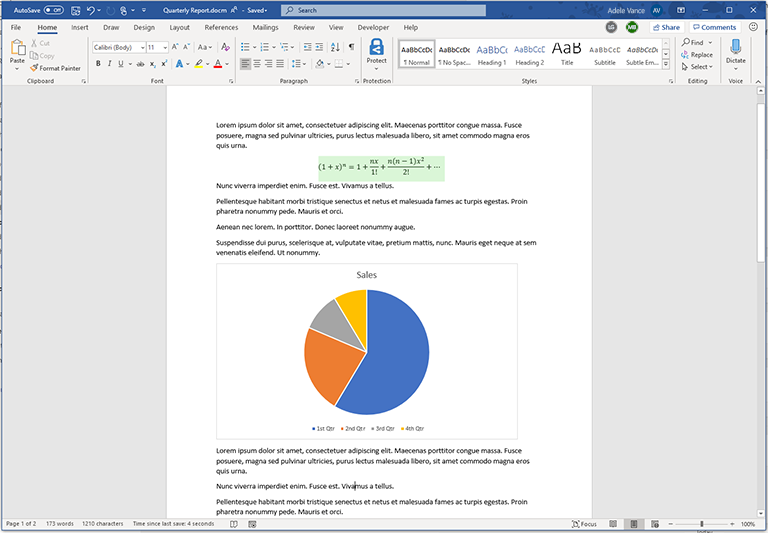Click in the Search box
Screen dimensions: 768x533
point(384,10)
